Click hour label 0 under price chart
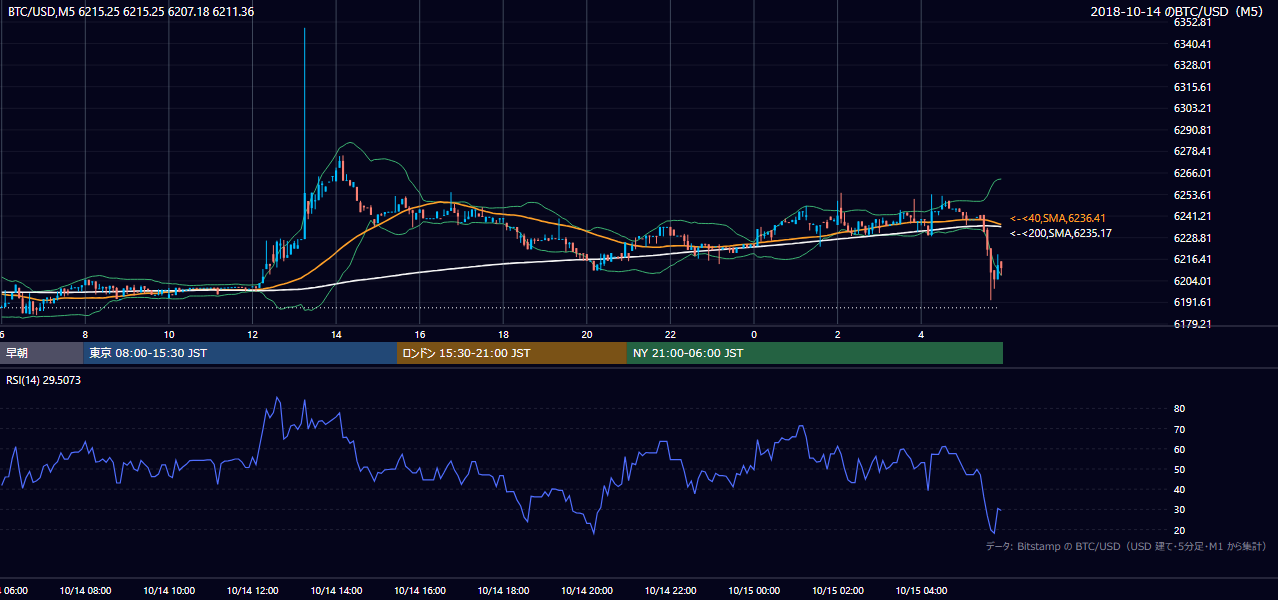This screenshot has height=600, width=1278. (754, 334)
